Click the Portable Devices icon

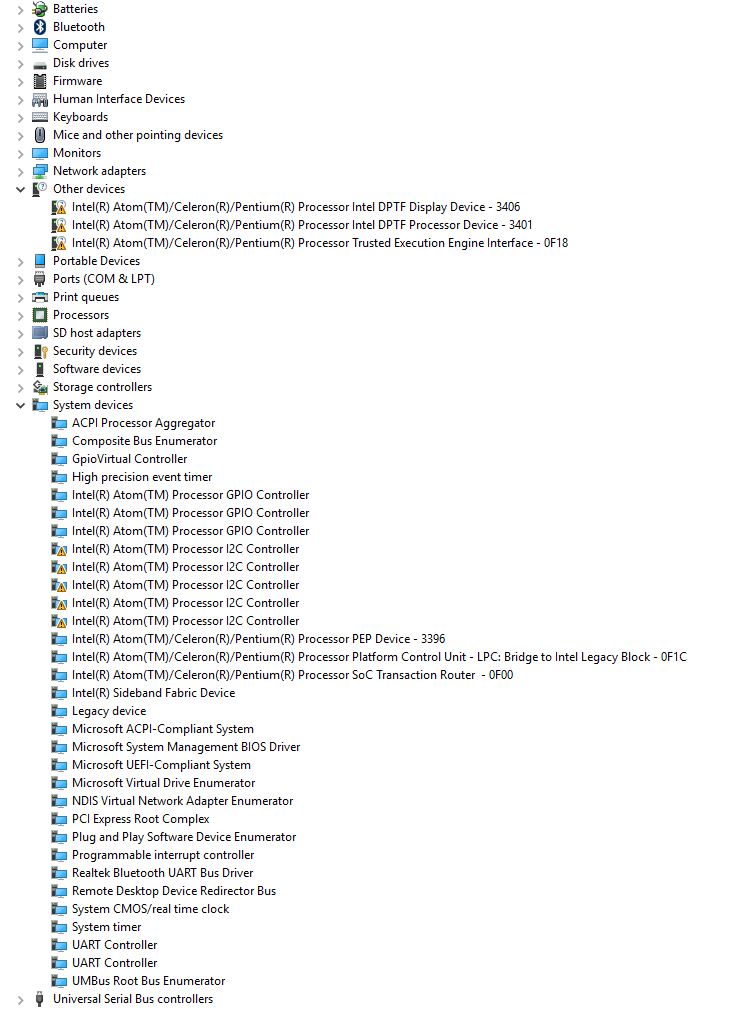coord(40,261)
